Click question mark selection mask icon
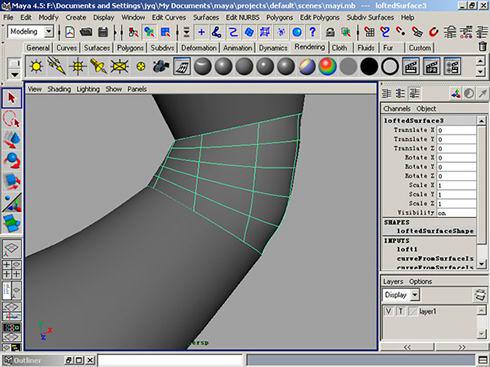This screenshot has width=490, height=367. pyautogui.click(x=313, y=32)
